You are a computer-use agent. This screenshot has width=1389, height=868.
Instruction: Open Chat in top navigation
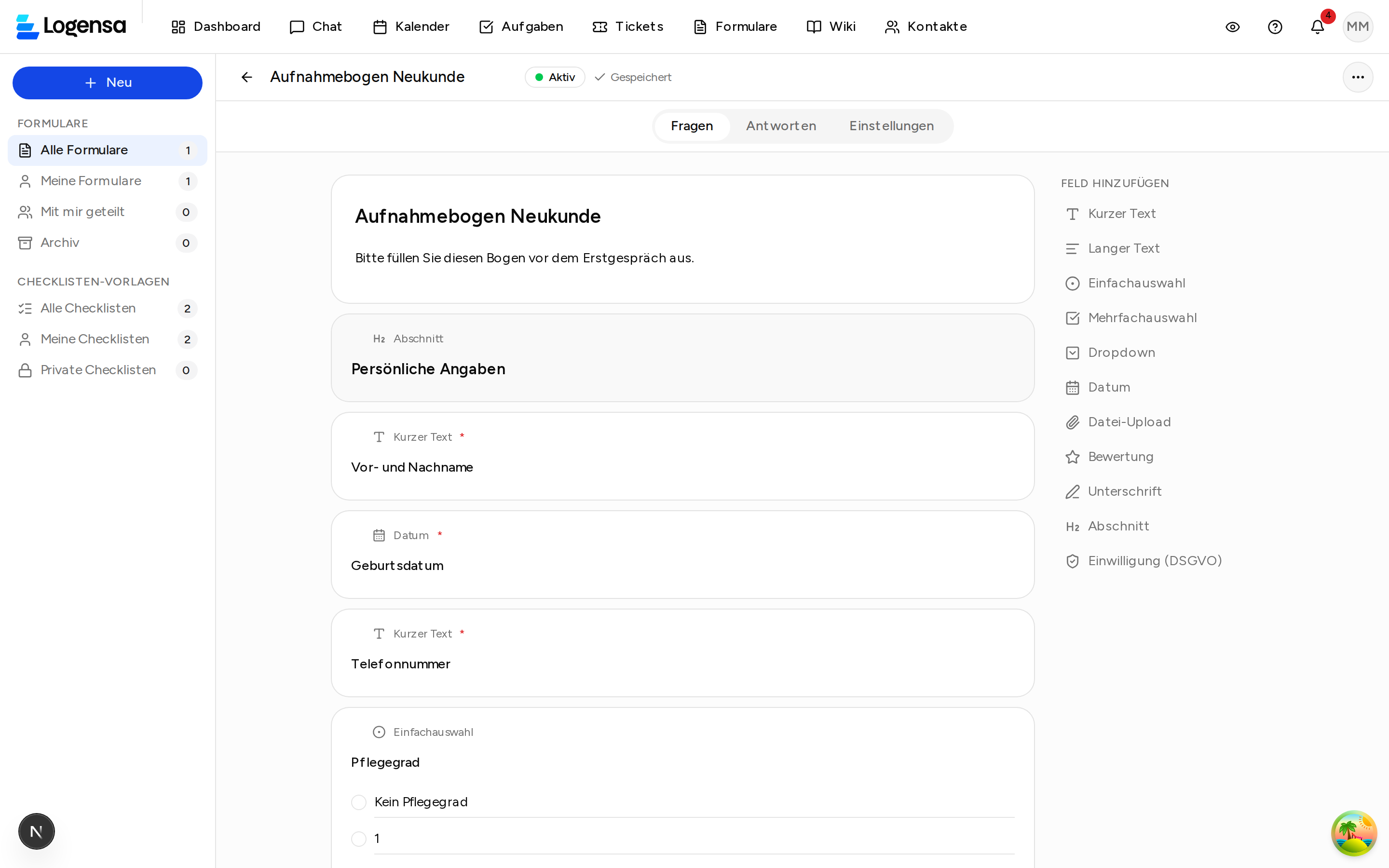tap(316, 27)
